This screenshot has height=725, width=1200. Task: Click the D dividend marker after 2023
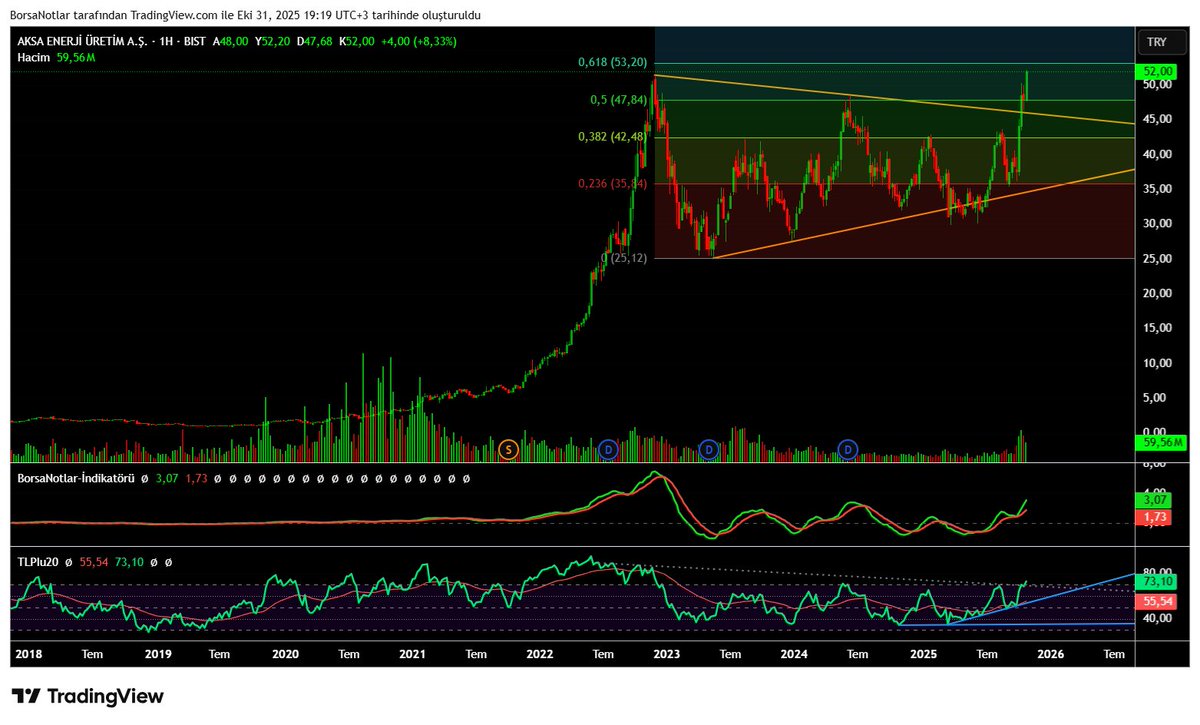pyautogui.click(x=710, y=450)
